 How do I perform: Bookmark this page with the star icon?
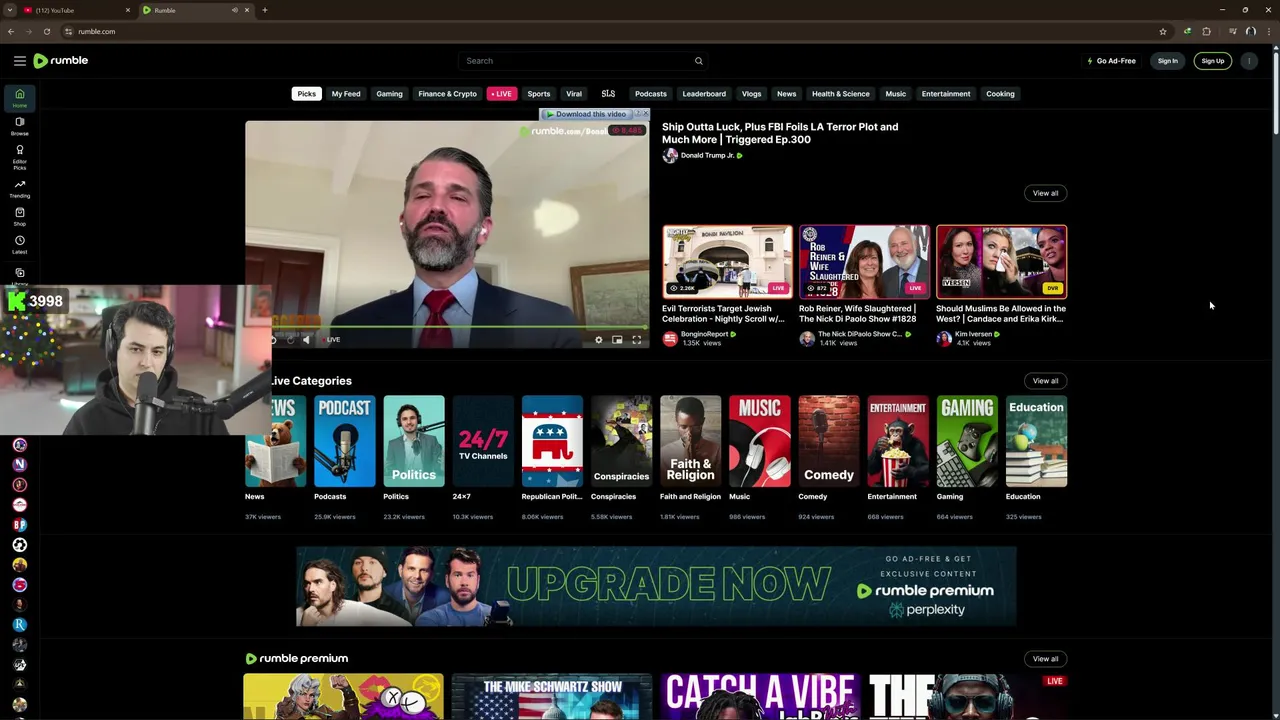click(x=1163, y=31)
